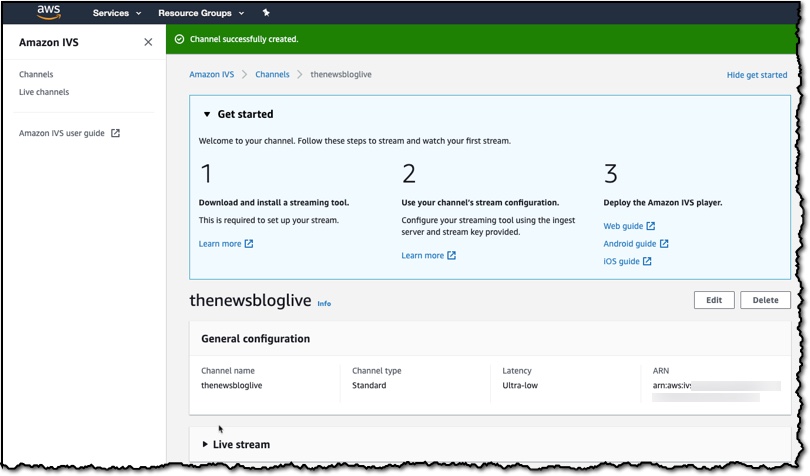Click external link icon beside IVS user guide
Screen dimensions: 810x476
pyautogui.click(x=115, y=133)
